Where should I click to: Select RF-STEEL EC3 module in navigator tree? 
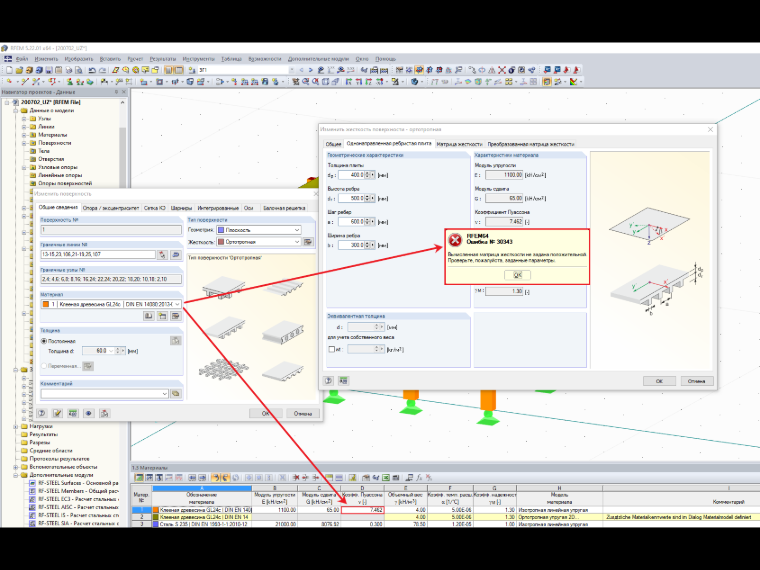78,499
